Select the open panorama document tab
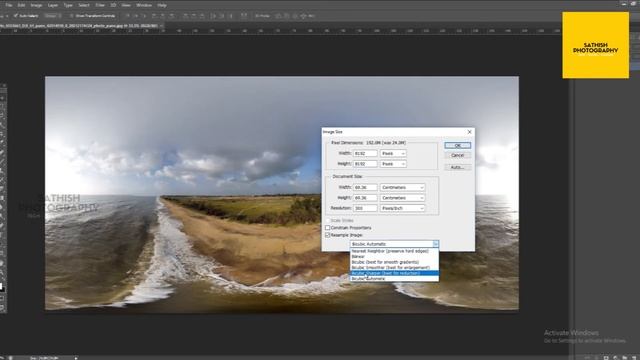640x360 pixels. click(79, 26)
